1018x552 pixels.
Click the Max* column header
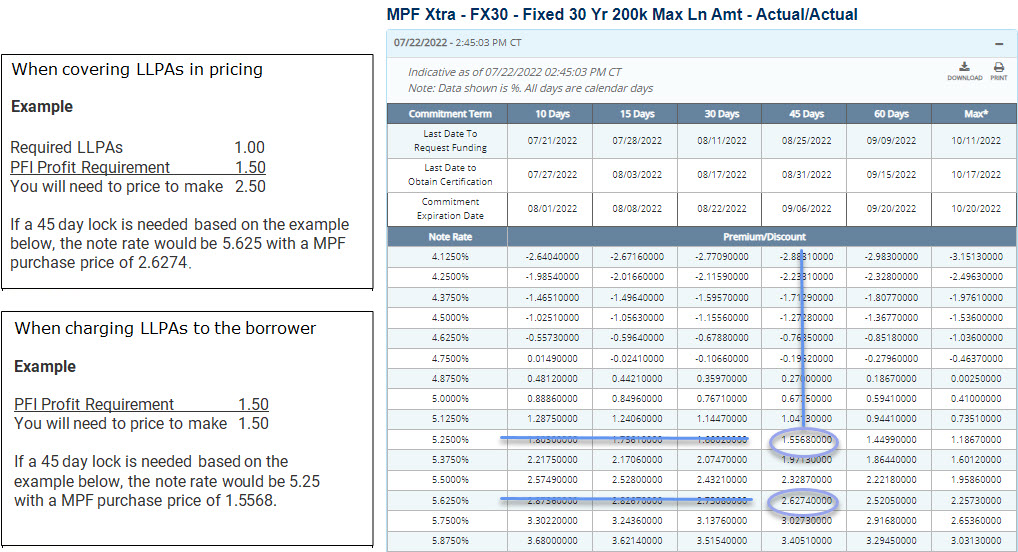975,114
